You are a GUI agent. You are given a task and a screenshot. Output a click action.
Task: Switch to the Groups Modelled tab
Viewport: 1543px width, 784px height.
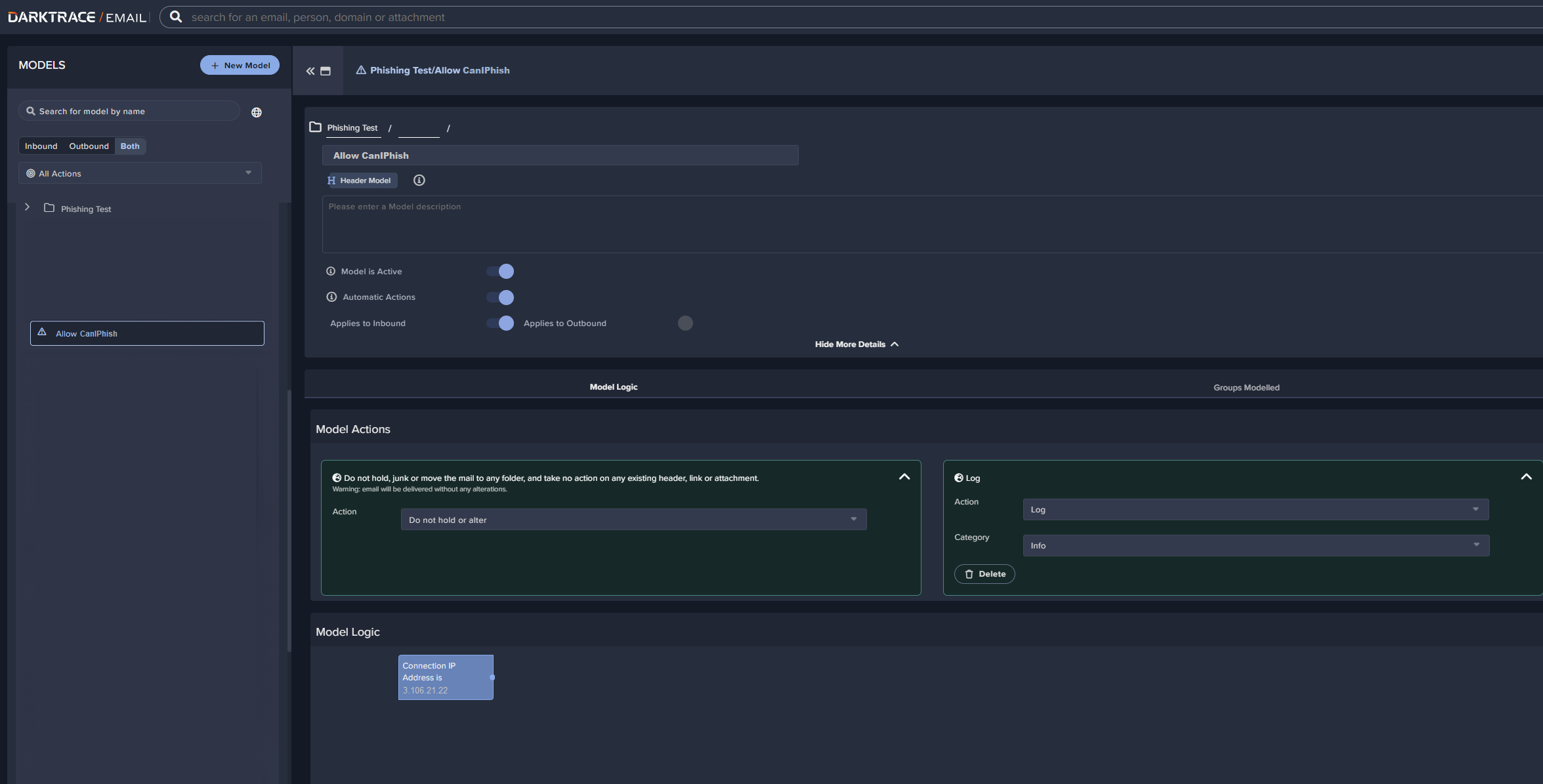coord(1246,387)
